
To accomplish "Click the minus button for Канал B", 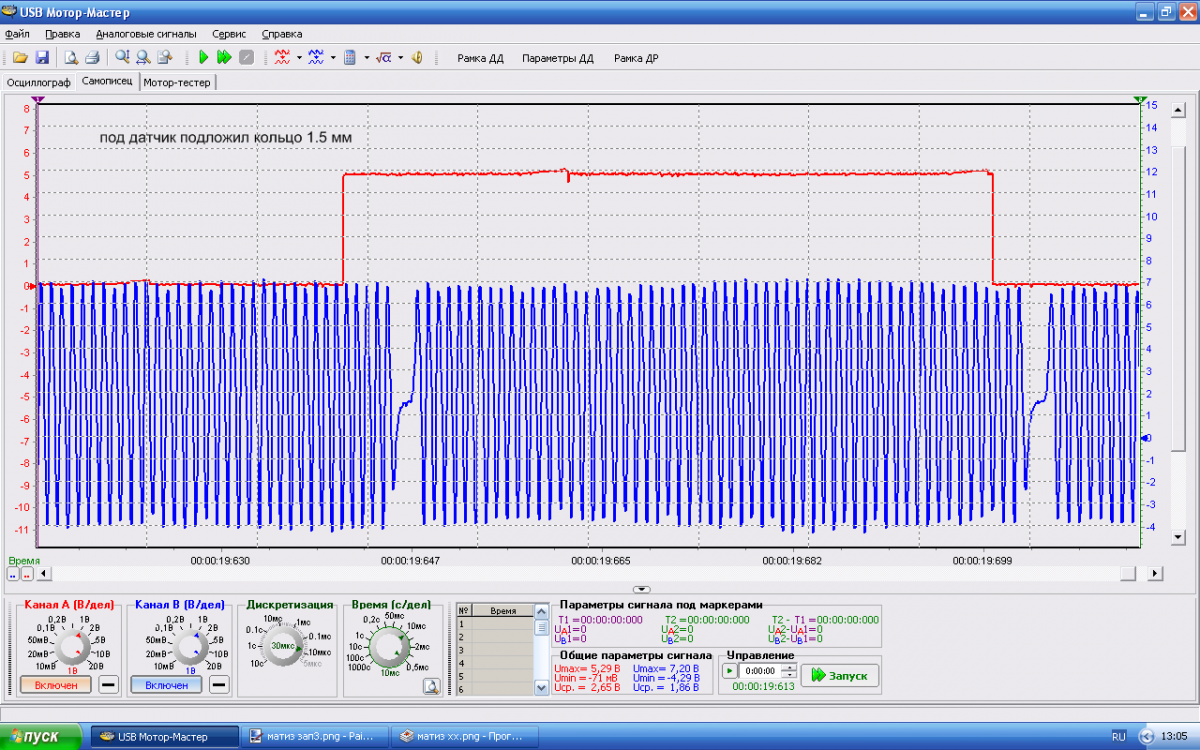I will [x=218, y=685].
